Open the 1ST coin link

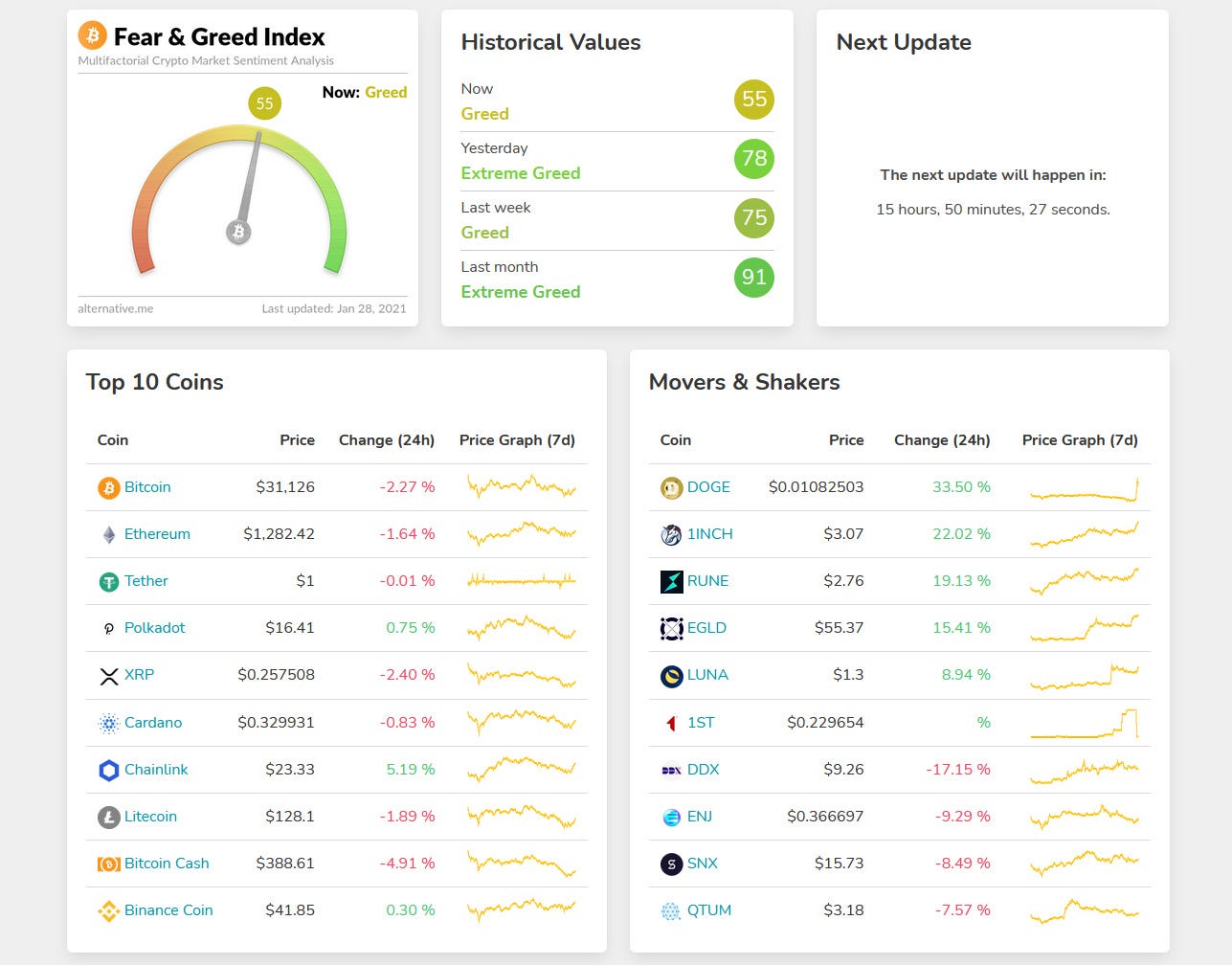coord(701,723)
